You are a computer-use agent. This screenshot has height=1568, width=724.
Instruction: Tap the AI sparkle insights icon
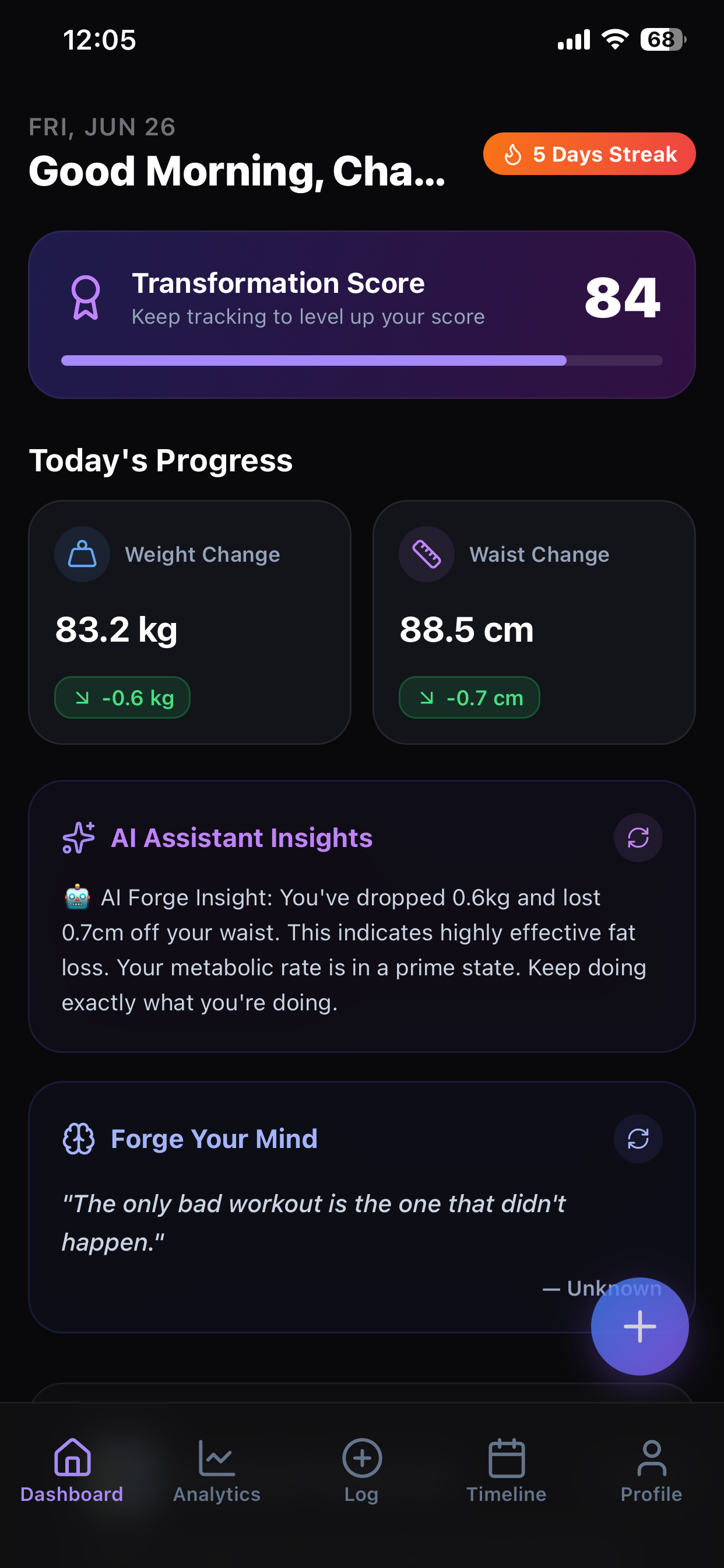click(79, 838)
